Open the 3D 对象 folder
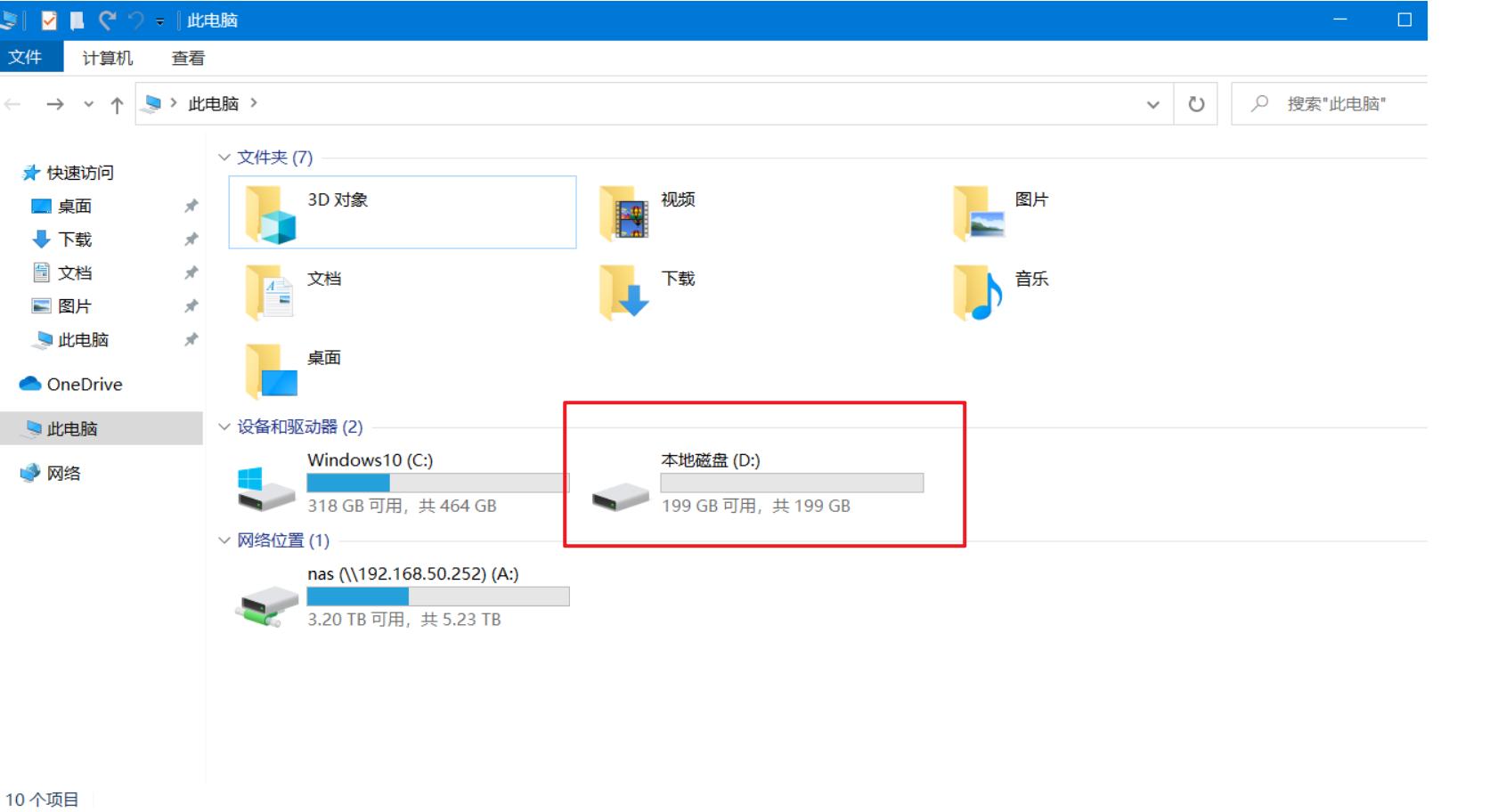This screenshot has width=1498, height=812. point(336,201)
